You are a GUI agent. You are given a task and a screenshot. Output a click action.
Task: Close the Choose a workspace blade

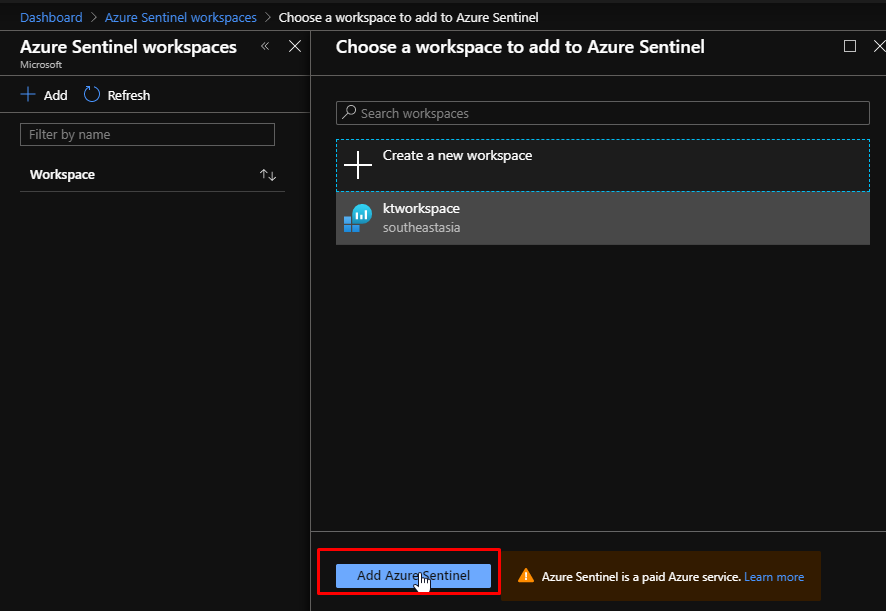coord(876,46)
